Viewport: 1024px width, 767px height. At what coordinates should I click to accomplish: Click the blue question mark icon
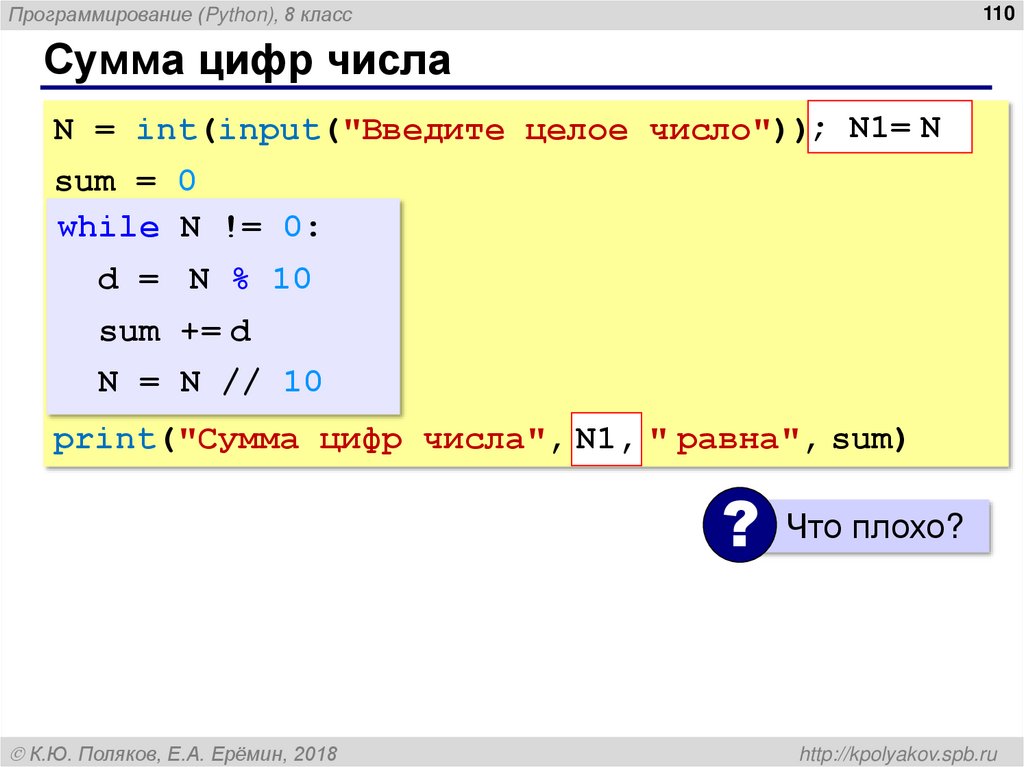coord(739,525)
